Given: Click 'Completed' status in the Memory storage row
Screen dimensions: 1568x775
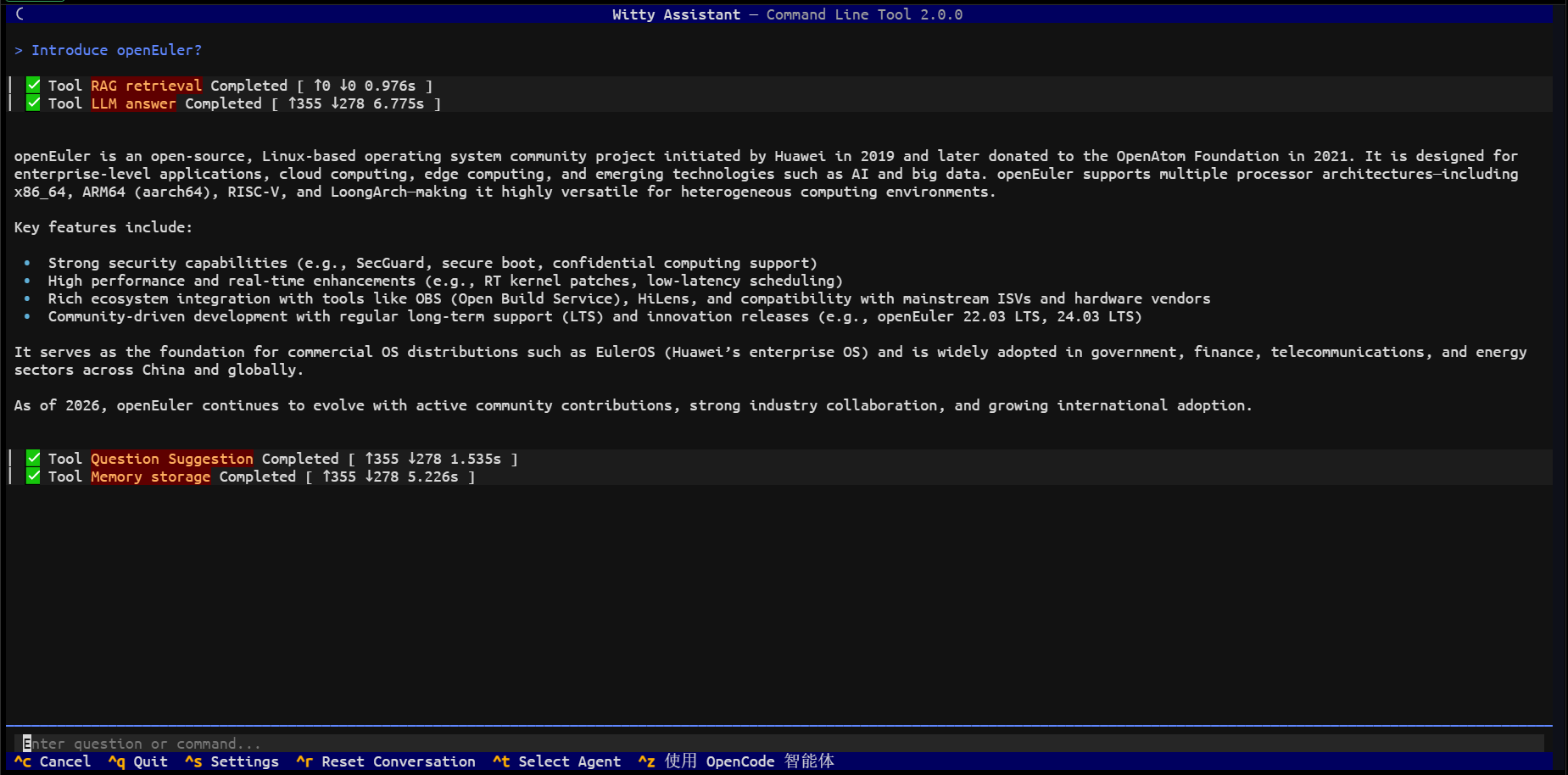Looking at the screenshot, I should (x=258, y=477).
